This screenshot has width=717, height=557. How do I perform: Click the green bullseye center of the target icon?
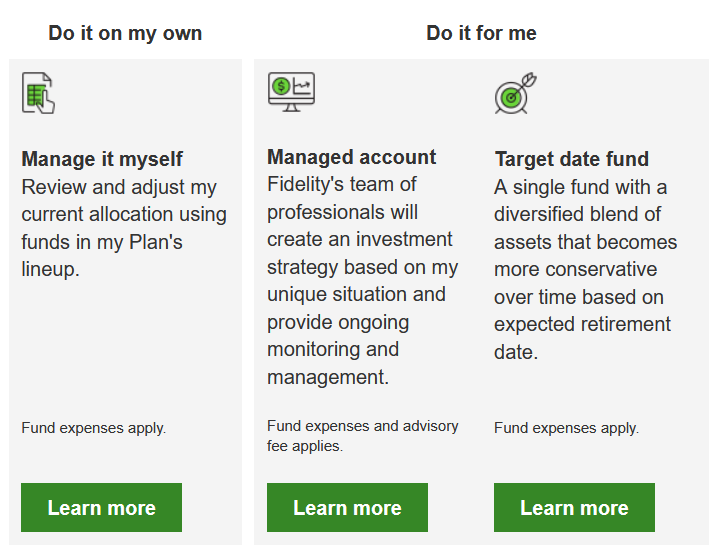click(x=511, y=98)
